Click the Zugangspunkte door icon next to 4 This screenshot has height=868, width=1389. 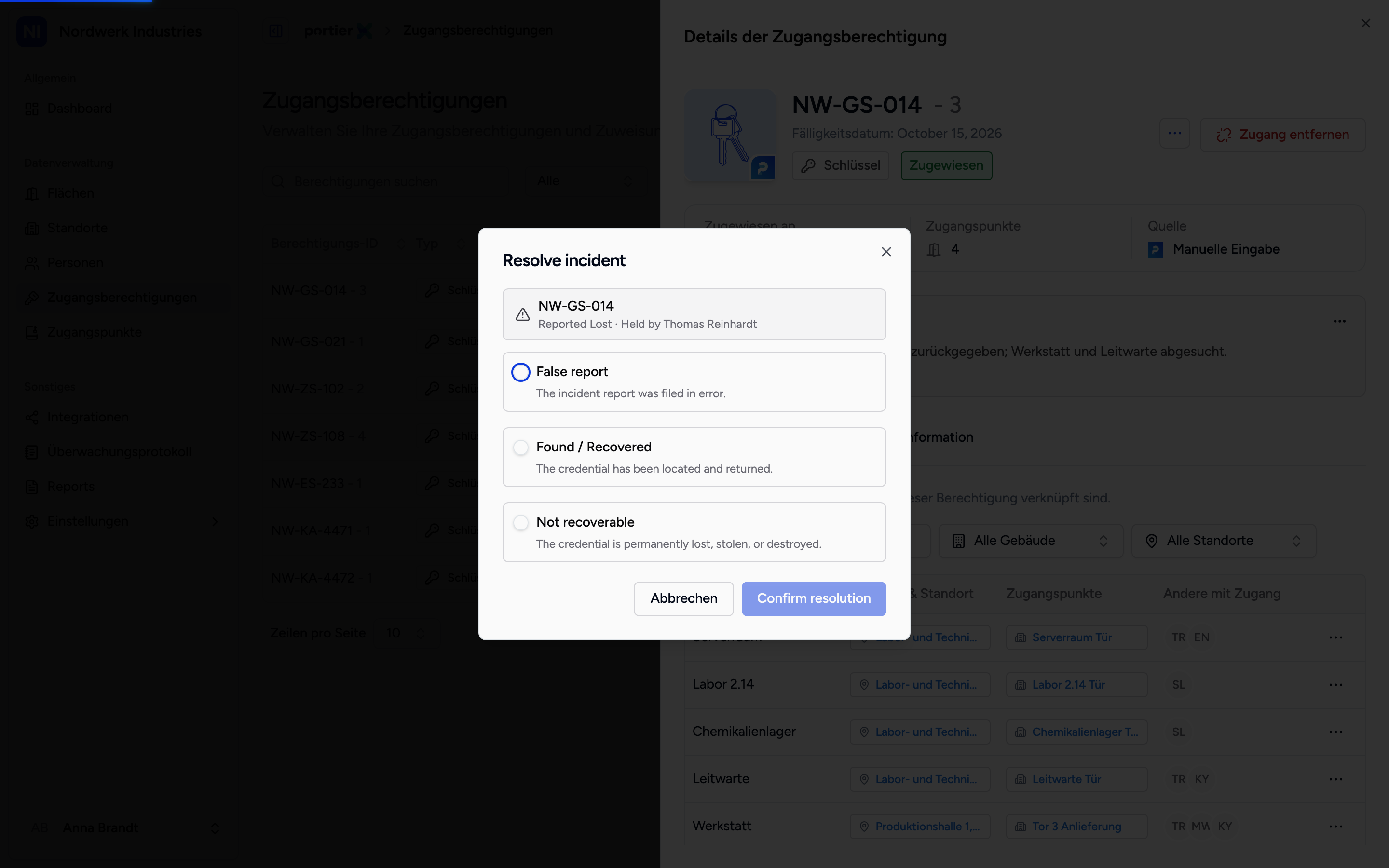coord(934,250)
